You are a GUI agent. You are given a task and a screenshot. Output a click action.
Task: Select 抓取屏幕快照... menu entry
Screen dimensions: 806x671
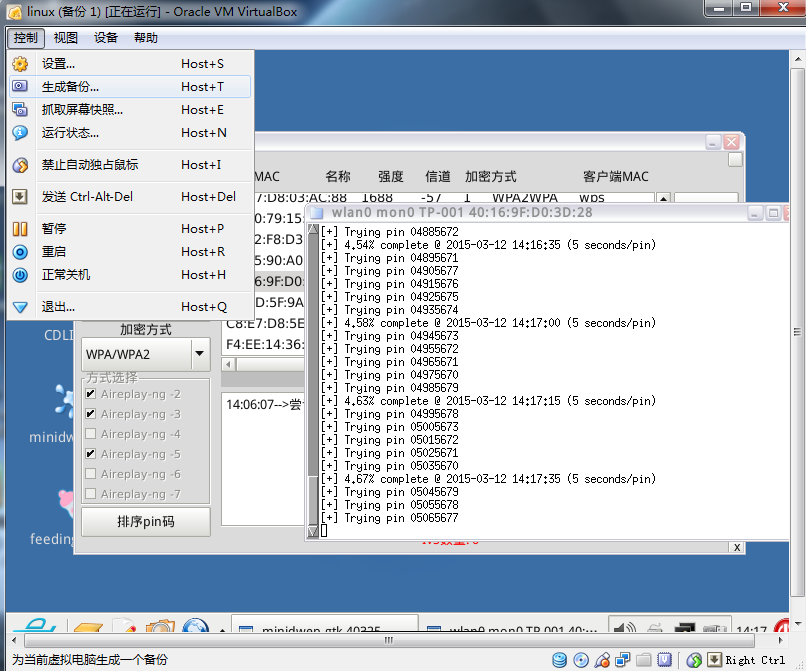[130, 110]
